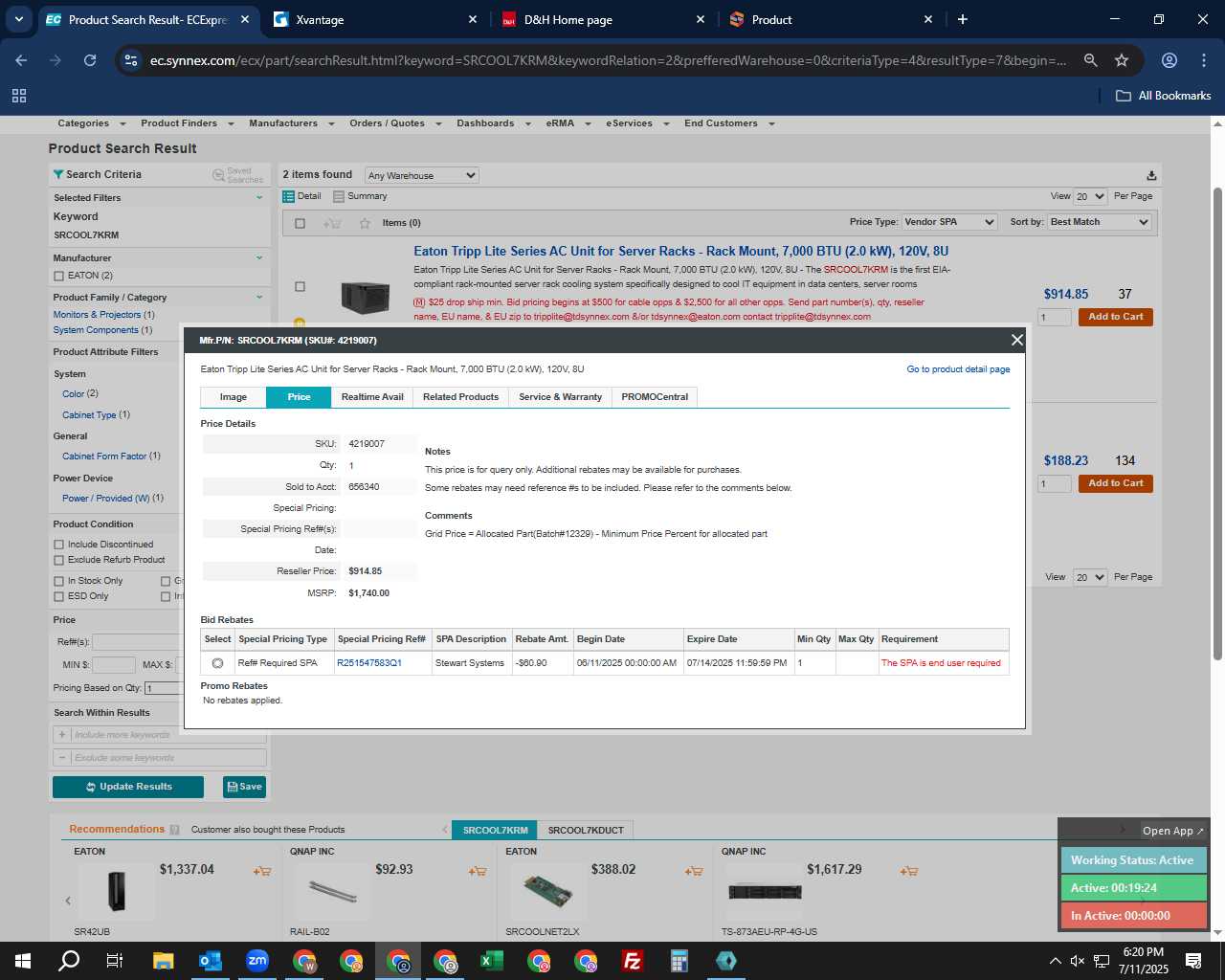Collapse the Product Family / Category section
Image resolution: width=1225 pixels, height=980 pixels.
[259, 298]
